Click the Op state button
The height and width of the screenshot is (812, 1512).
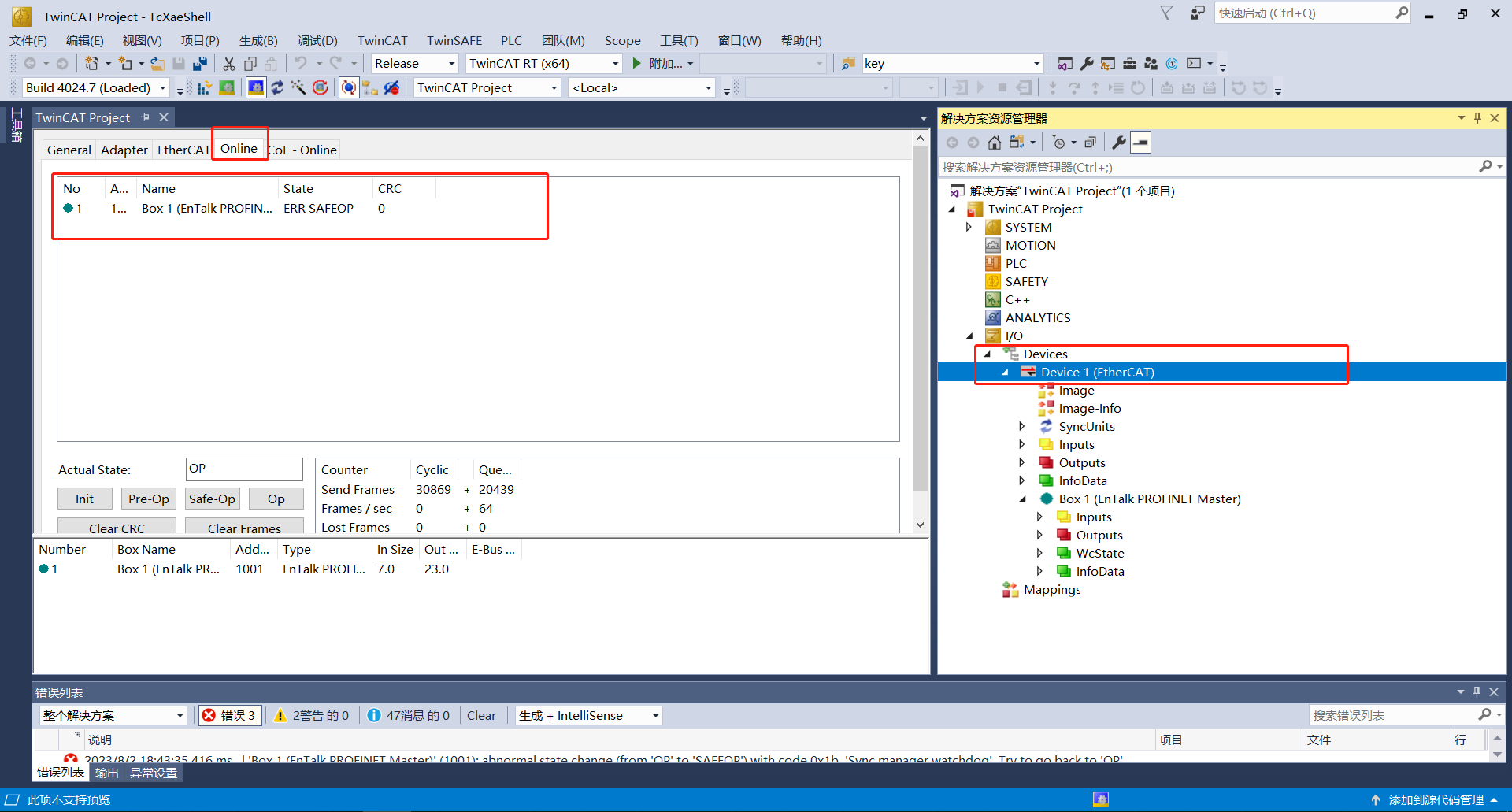(x=276, y=499)
